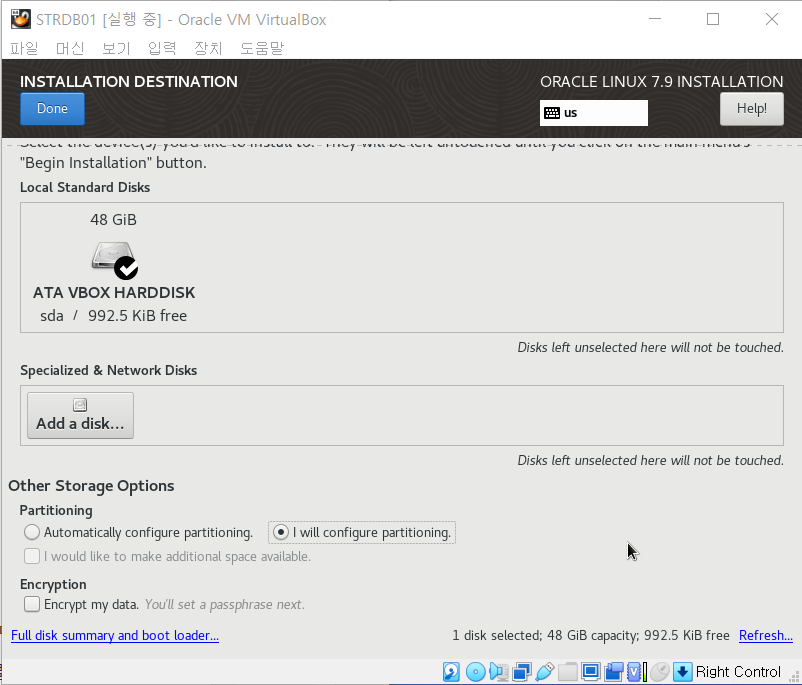Viewport: 802px width, 685px height.
Task: Click the 'Local Standard Disks' heading
Action: coord(85,187)
